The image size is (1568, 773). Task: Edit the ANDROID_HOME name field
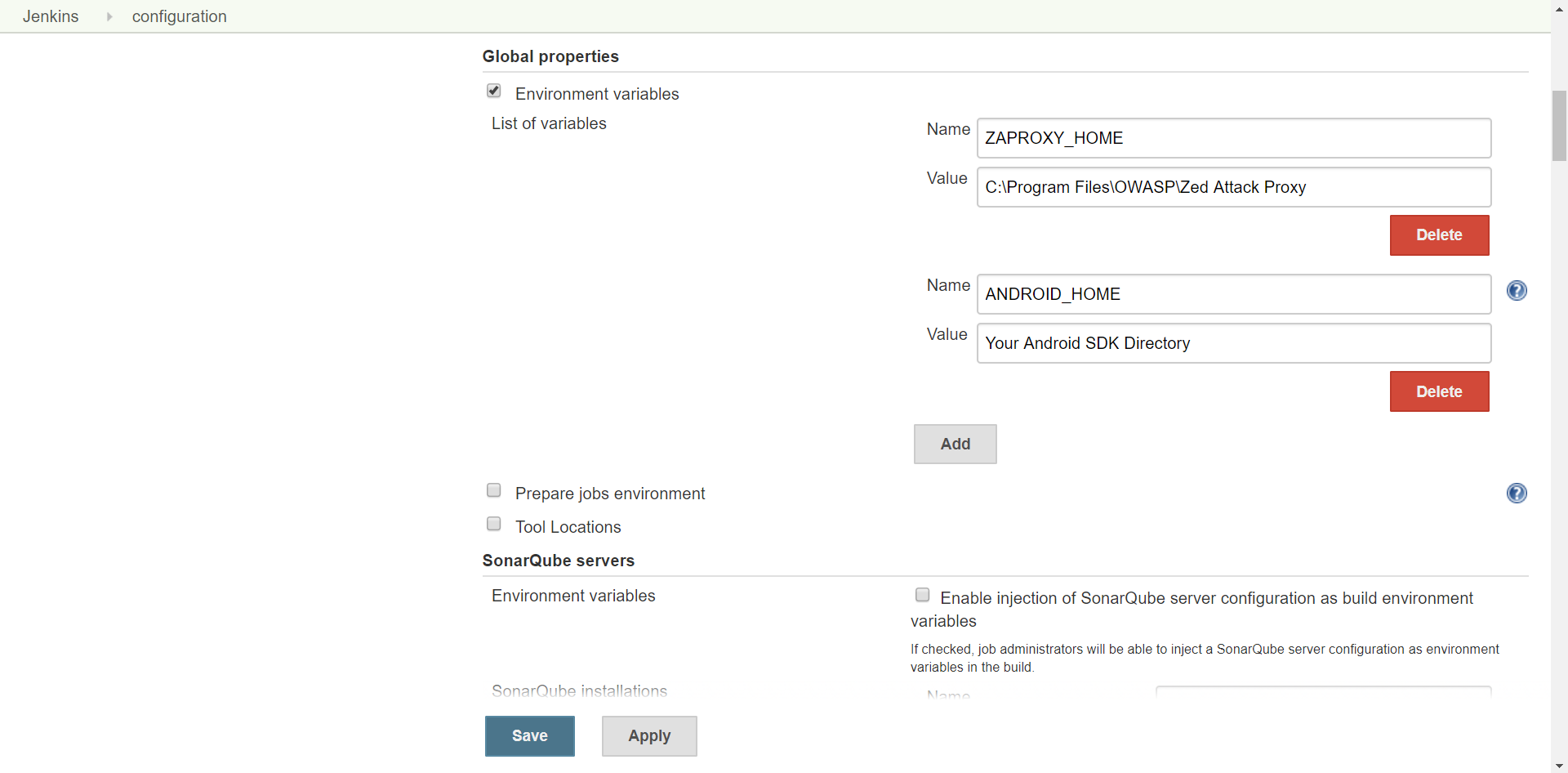(1234, 294)
